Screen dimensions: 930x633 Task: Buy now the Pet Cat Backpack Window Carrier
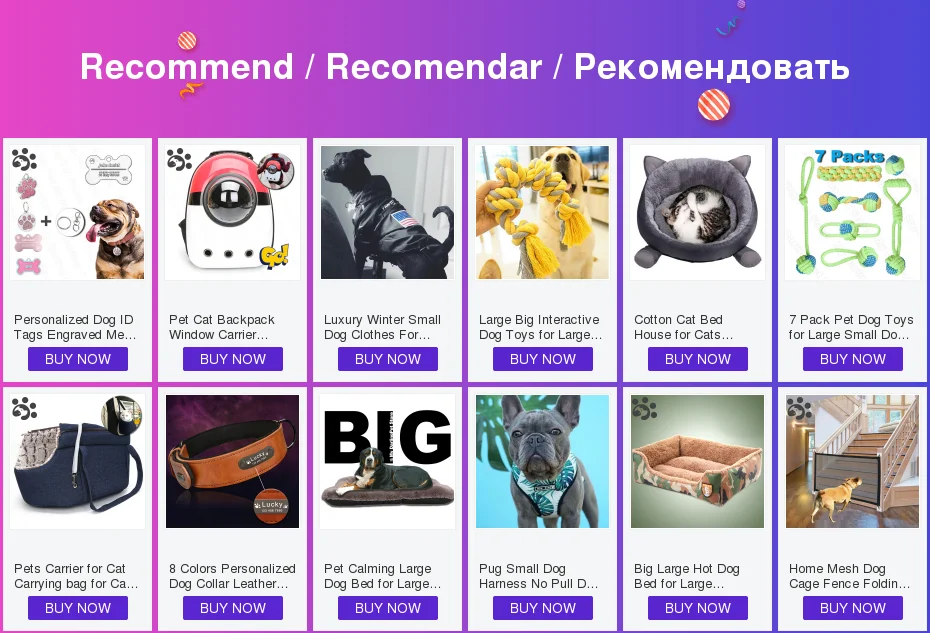pyautogui.click(x=232, y=359)
